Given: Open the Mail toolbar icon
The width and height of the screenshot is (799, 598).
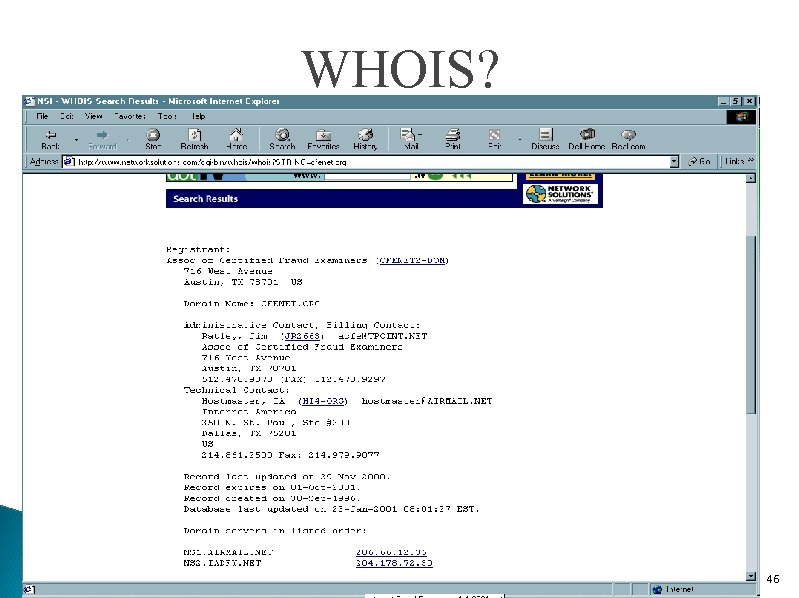Looking at the screenshot, I should [x=408, y=139].
